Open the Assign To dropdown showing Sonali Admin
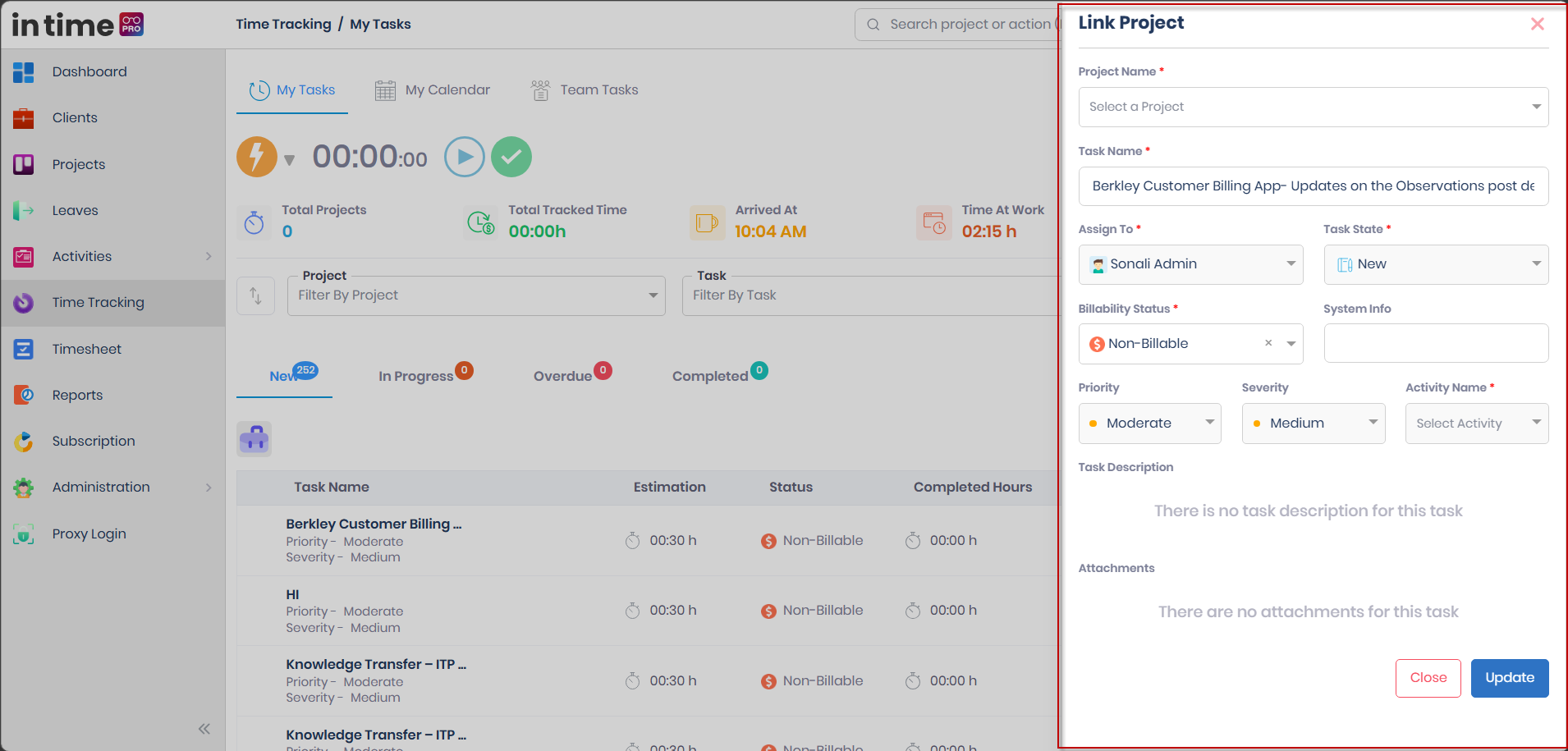Image resolution: width=1568 pixels, height=751 pixels. (x=1190, y=264)
